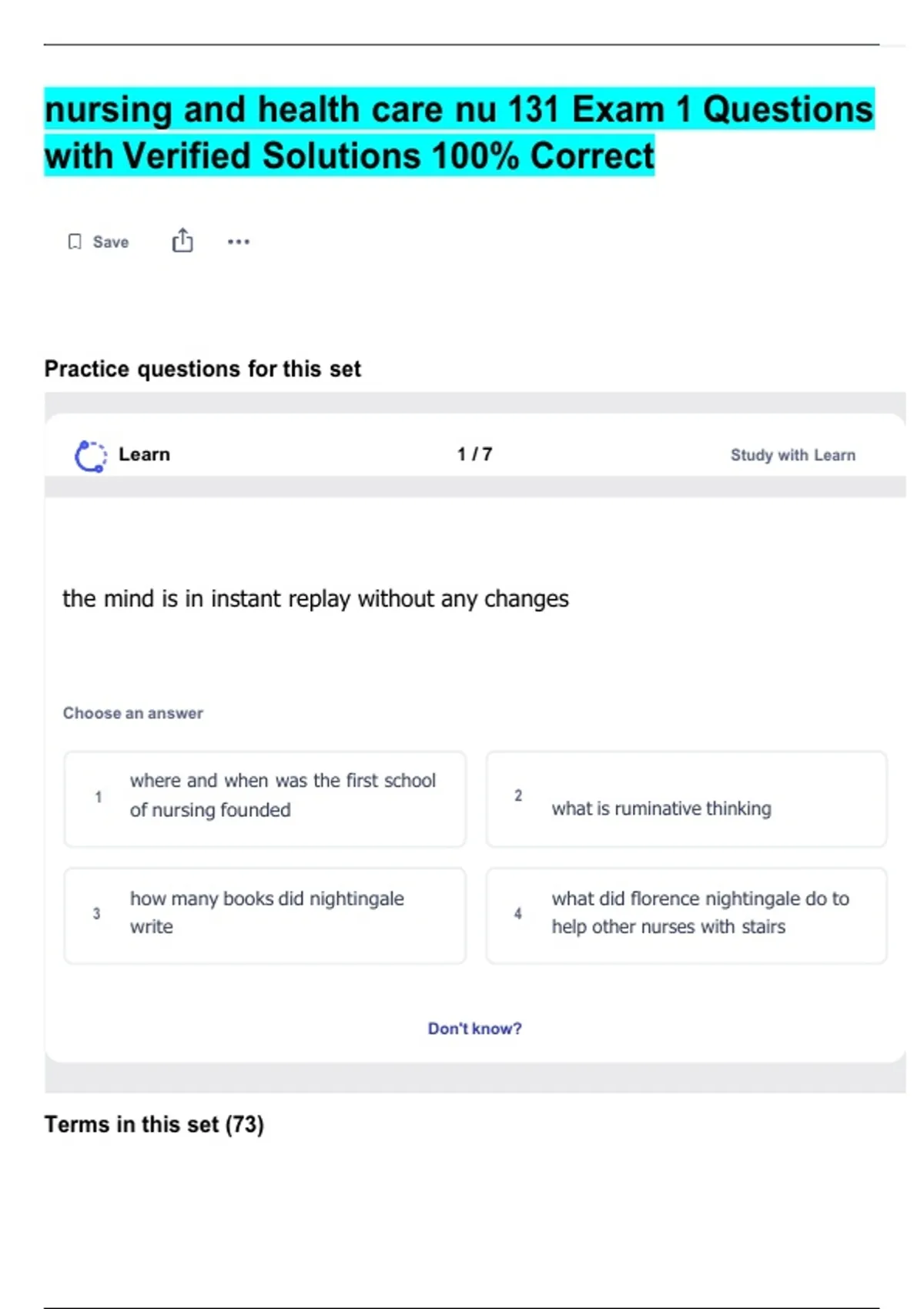Click the Don't know? link
Image resolution: width=924 pixels, height=1309 pixels.
474,1029
